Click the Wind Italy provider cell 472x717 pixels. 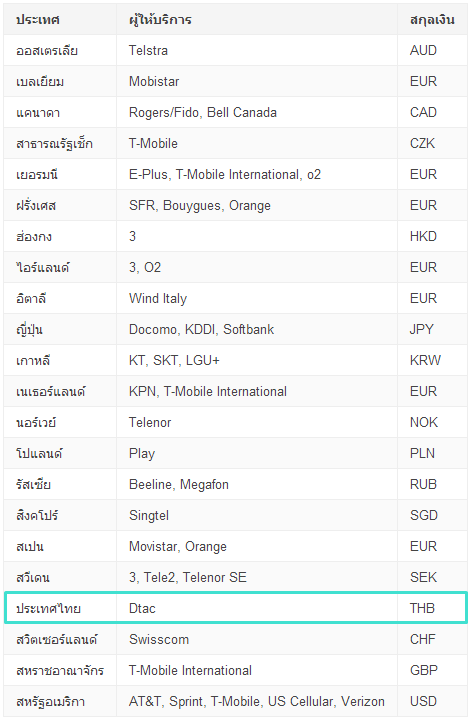pyautogui.click(x=257, y=298)
